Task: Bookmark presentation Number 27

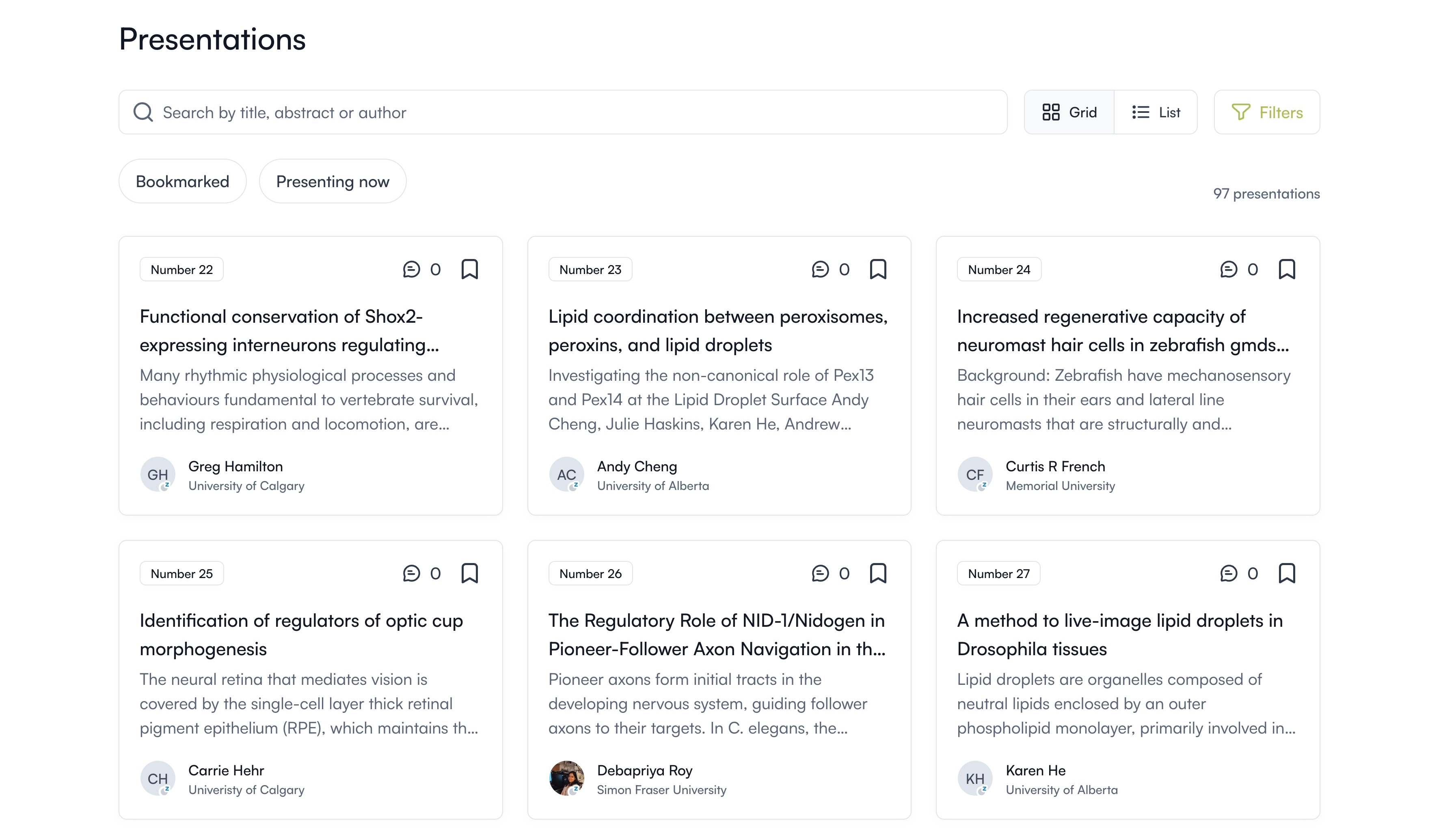Action: [1287, 573]
